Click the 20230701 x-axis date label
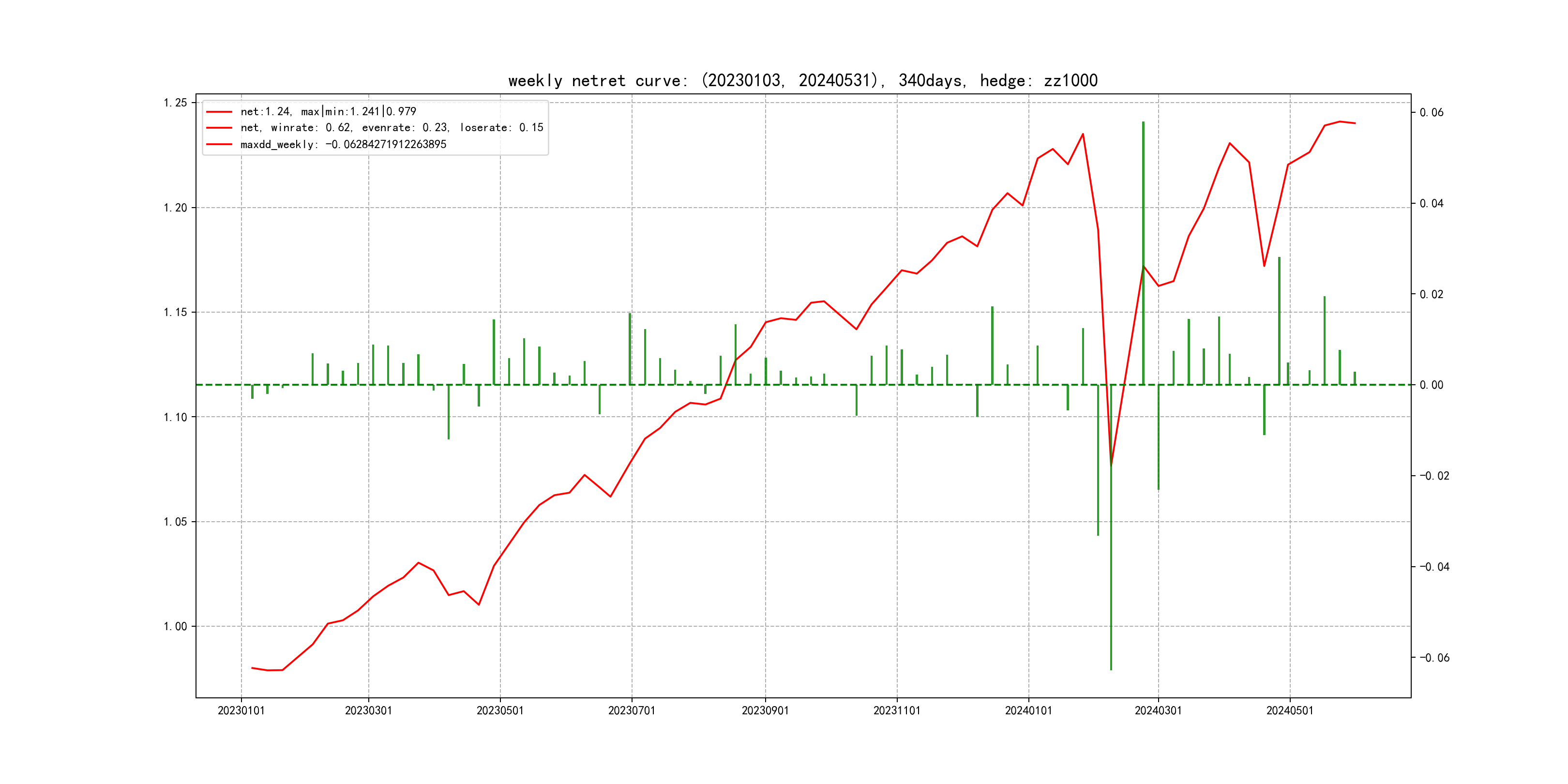1568x784 pixels. [631, 711]
